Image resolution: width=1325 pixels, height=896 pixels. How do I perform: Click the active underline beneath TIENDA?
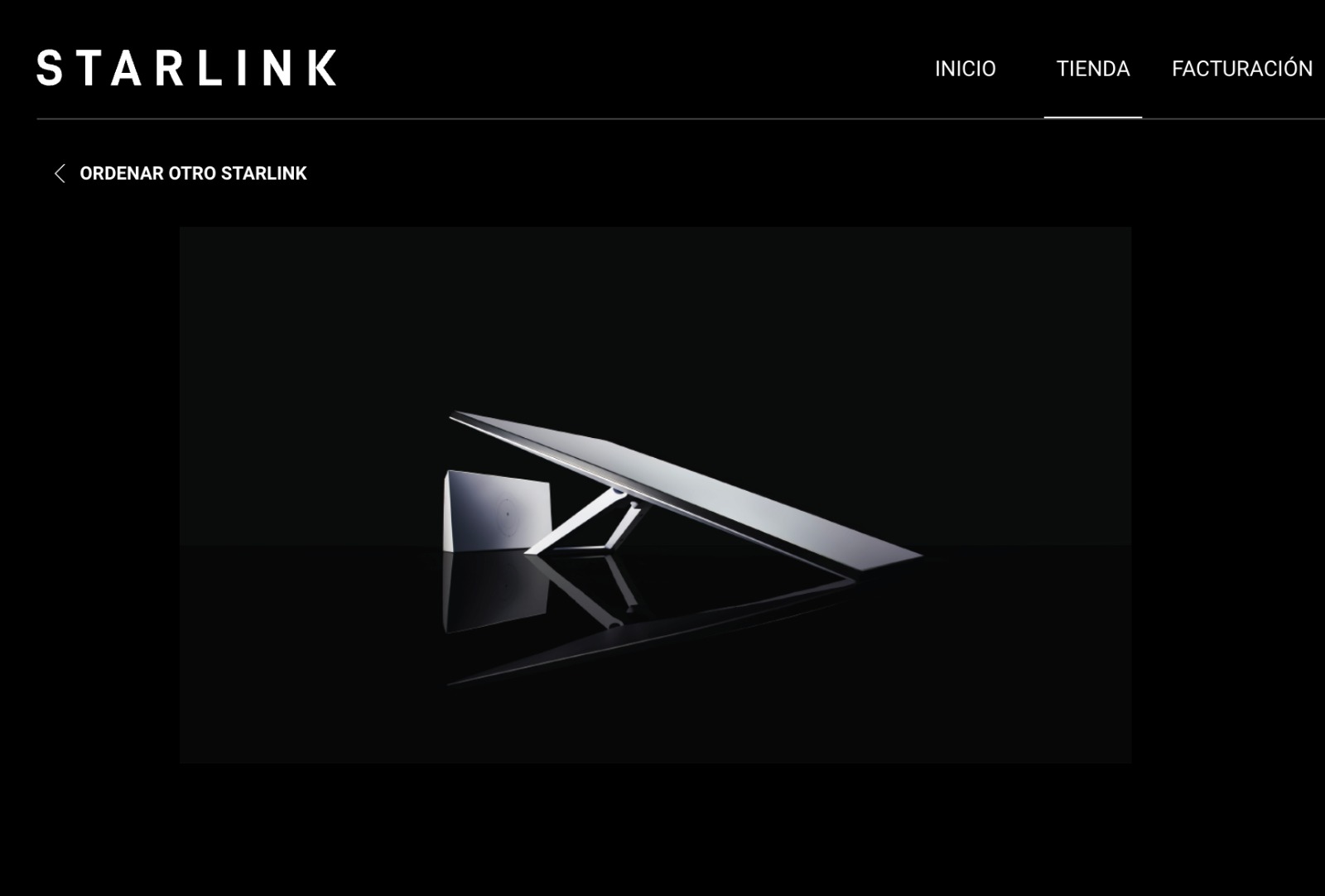(1093, 118)
